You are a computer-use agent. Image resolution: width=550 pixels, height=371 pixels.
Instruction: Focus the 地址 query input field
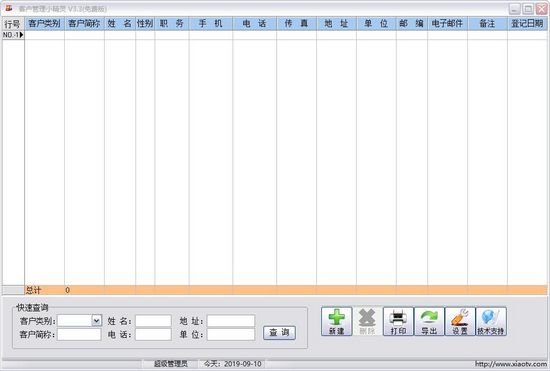231,321
